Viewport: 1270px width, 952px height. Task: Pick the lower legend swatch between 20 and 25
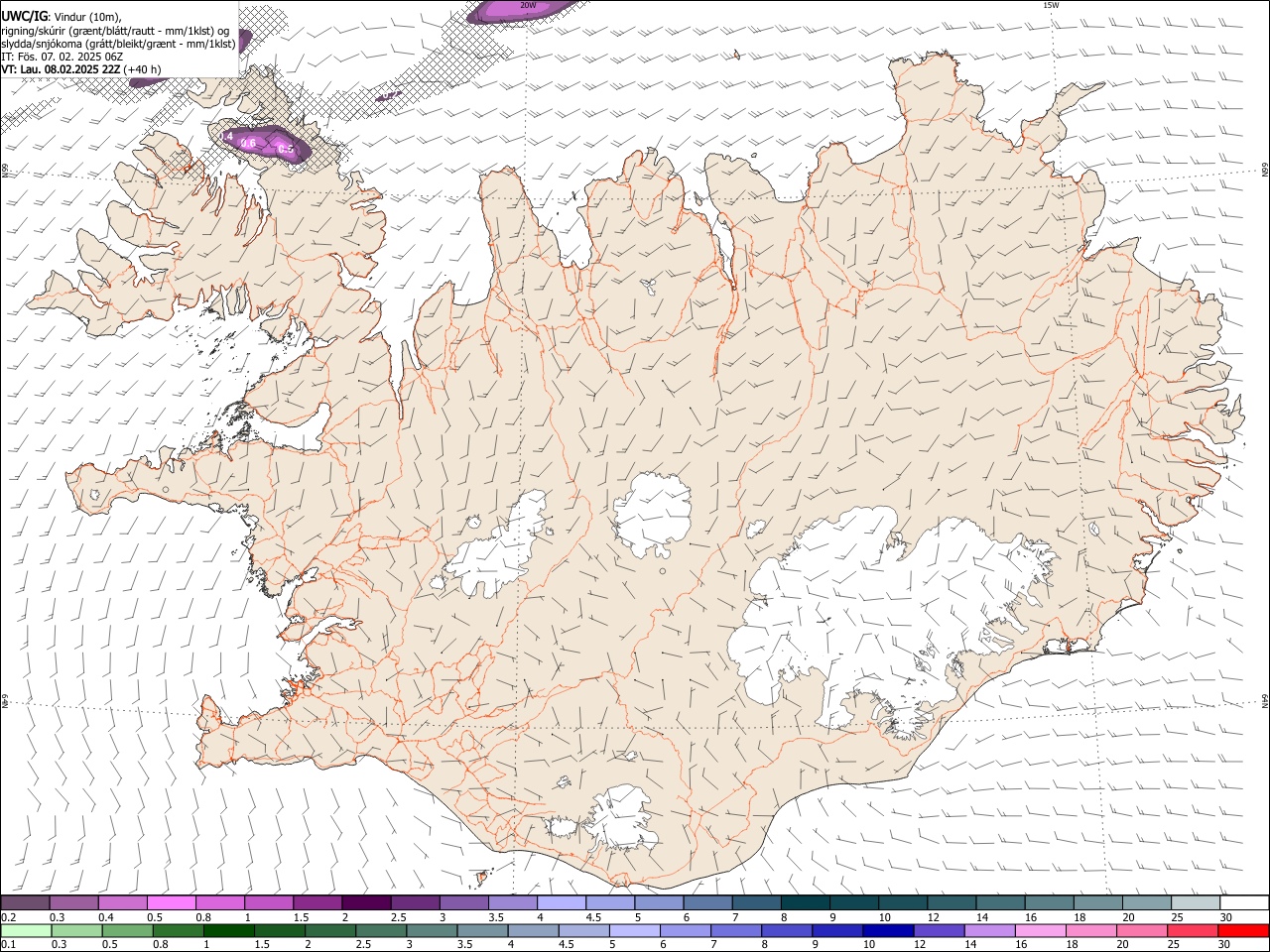point(1142,930)
